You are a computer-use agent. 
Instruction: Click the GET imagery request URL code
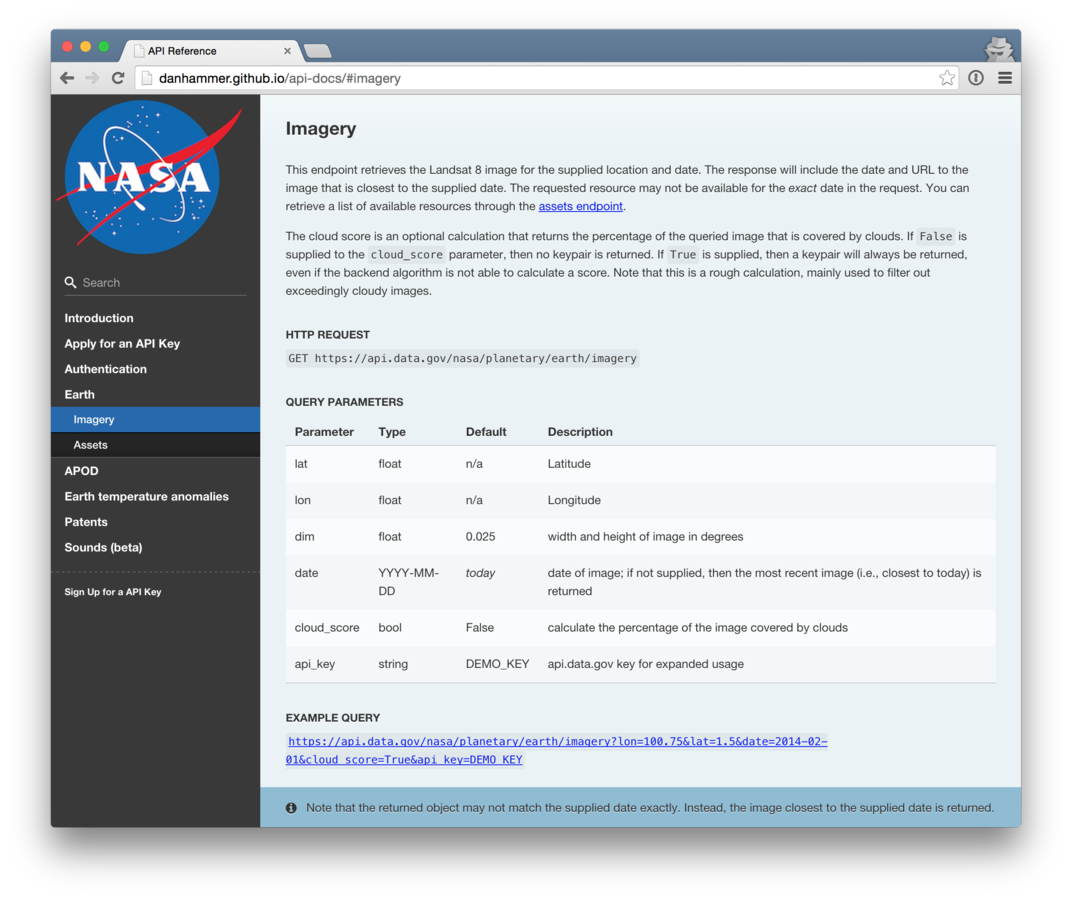pos(462,358)
